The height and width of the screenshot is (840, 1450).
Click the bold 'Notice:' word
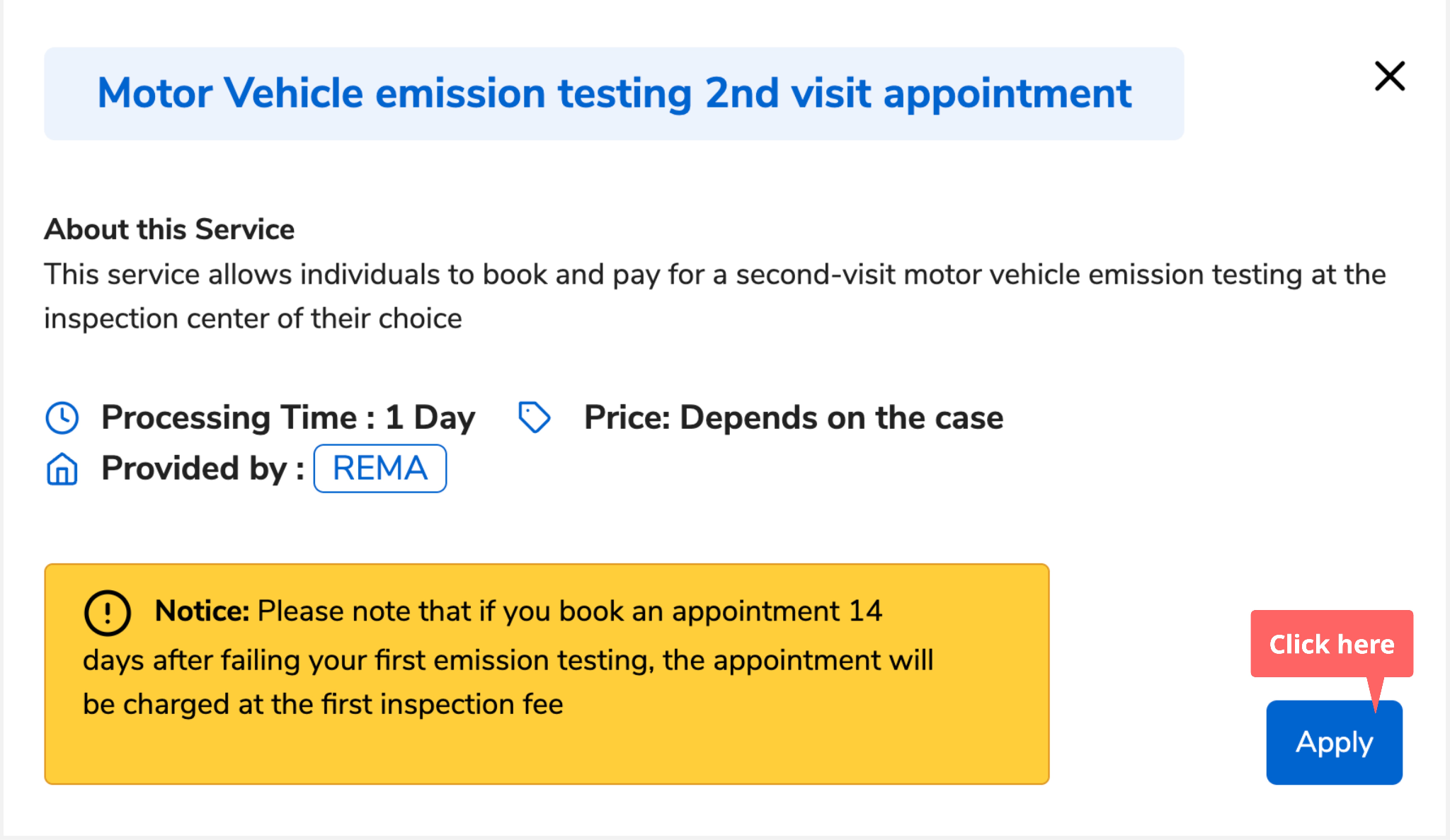[x=202, y=611]
